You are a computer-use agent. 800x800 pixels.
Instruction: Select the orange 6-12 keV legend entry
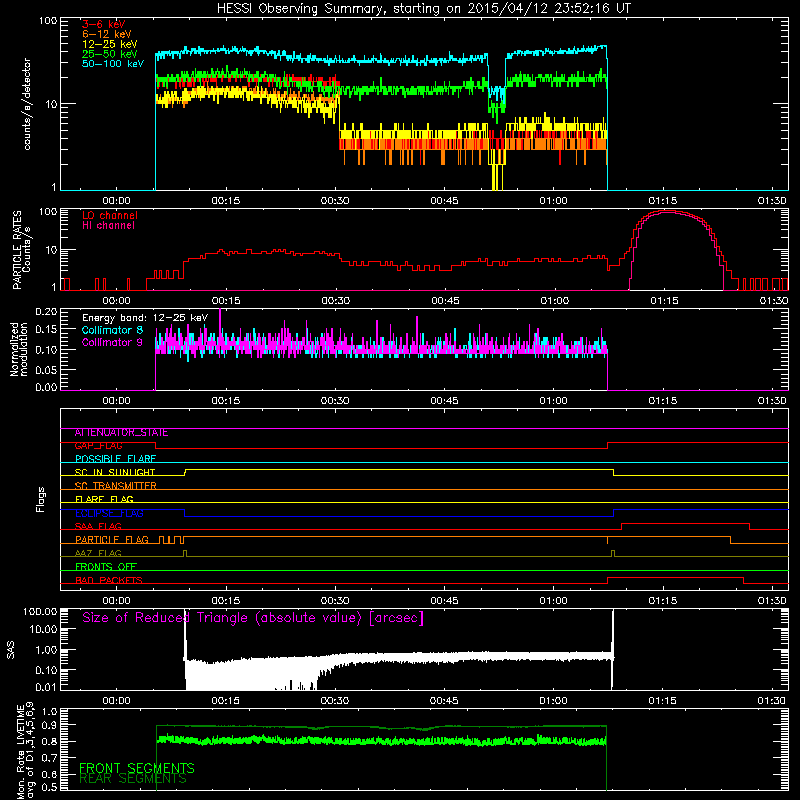point(107,34)
